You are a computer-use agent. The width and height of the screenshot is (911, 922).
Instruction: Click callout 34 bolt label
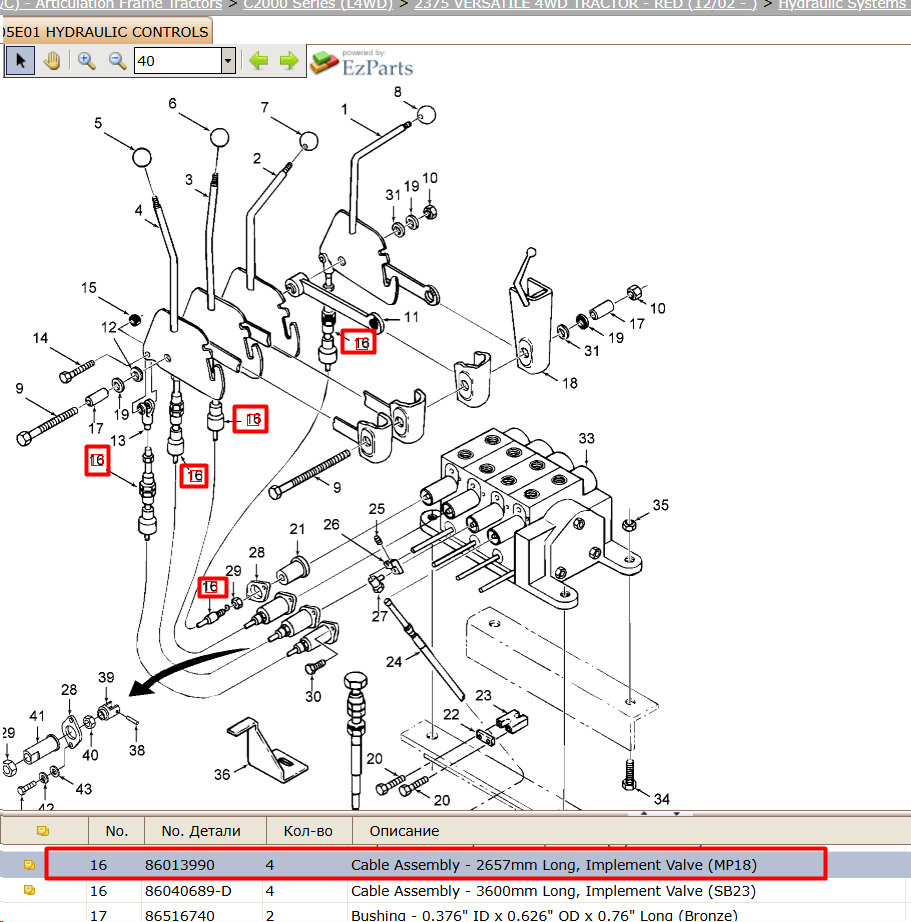[661, 799]
